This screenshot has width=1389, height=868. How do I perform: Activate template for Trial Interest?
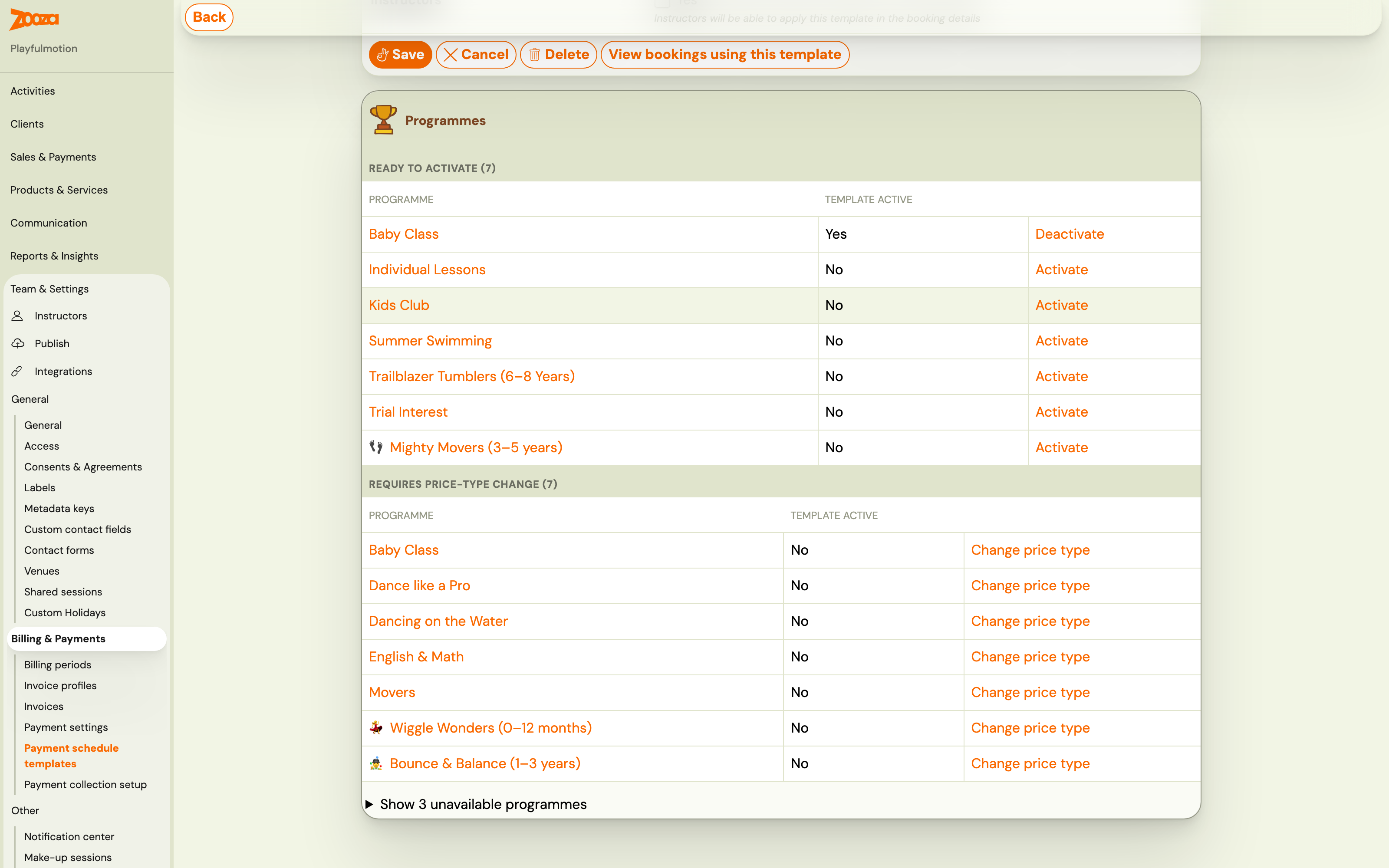1061,411
